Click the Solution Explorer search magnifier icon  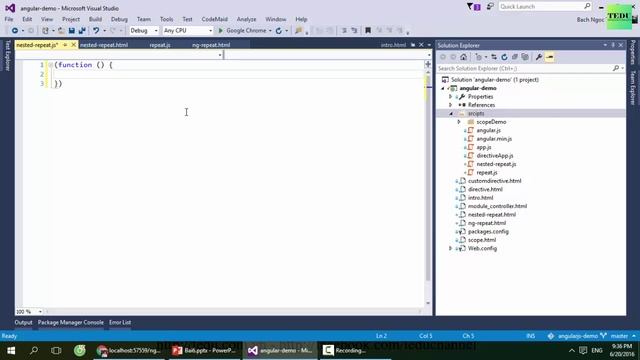tap(616, 69)
